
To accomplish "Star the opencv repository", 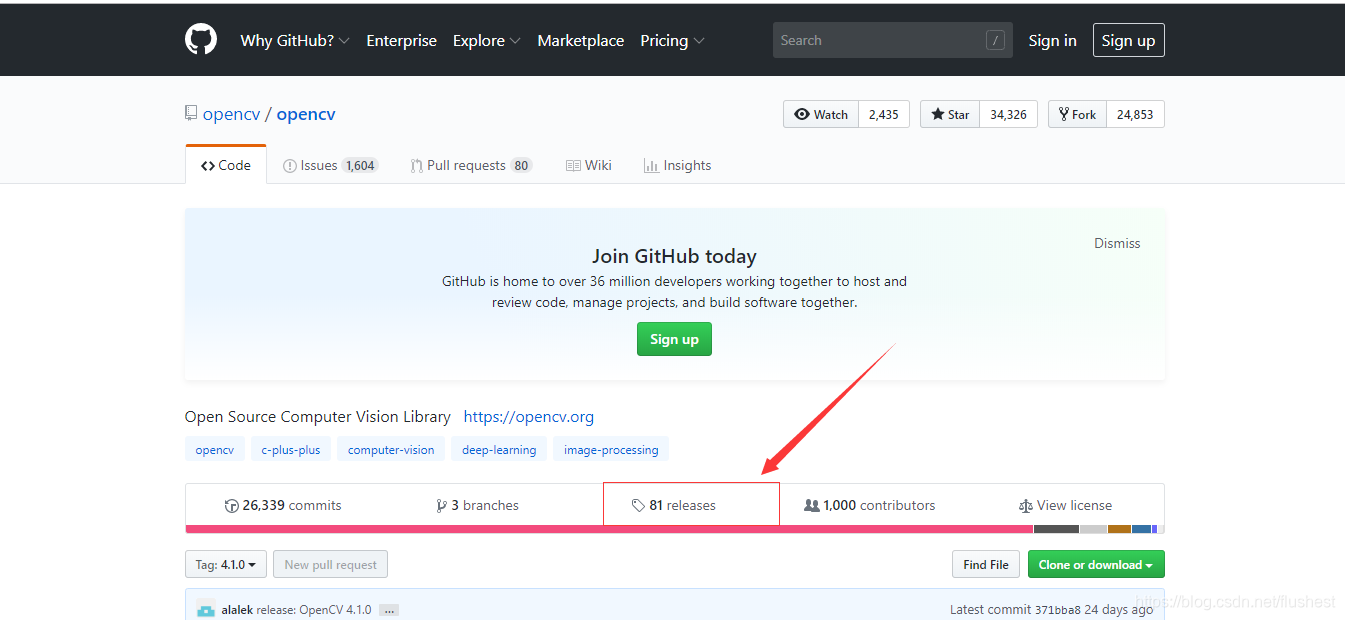I will click(x=950, y=114).
